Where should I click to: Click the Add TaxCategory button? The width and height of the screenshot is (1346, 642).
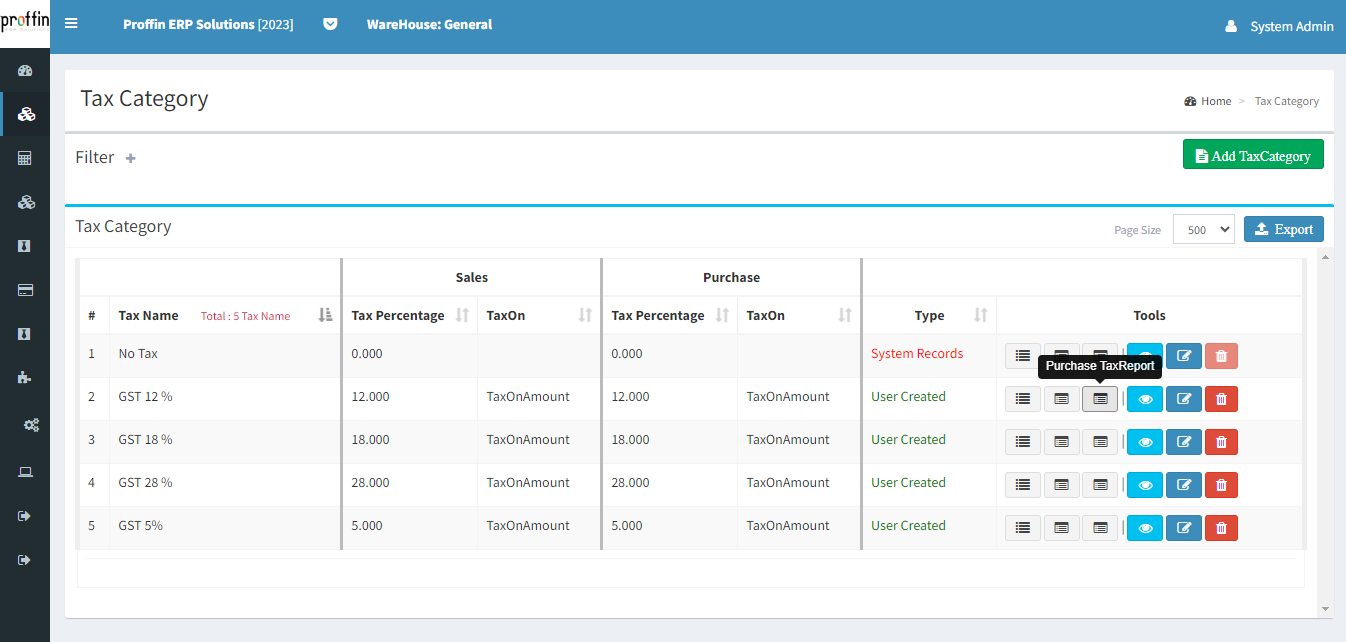pyautogui.click(x=1253, y=155)
